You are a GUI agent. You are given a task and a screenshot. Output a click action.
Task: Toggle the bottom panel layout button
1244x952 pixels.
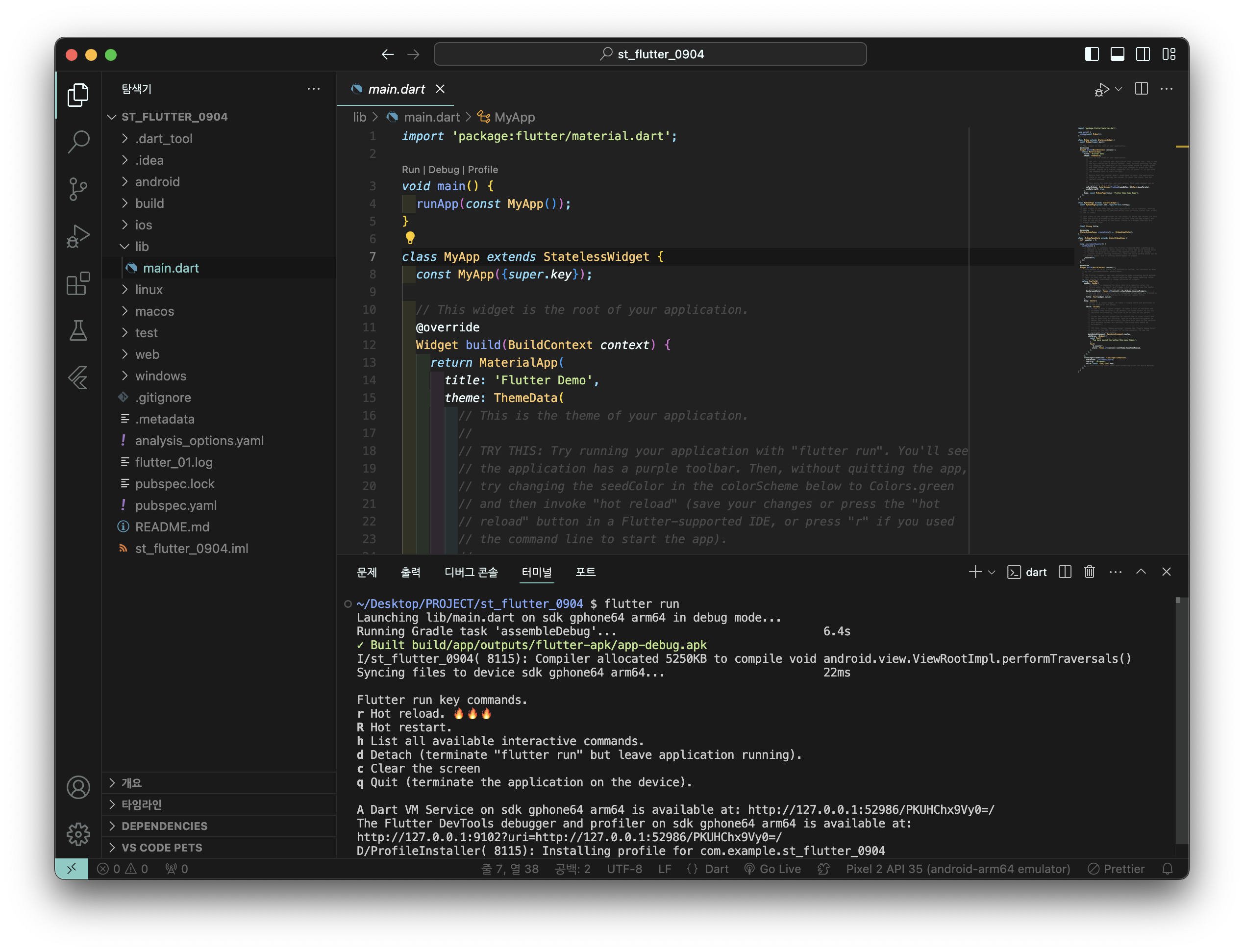coord(1117,54)
